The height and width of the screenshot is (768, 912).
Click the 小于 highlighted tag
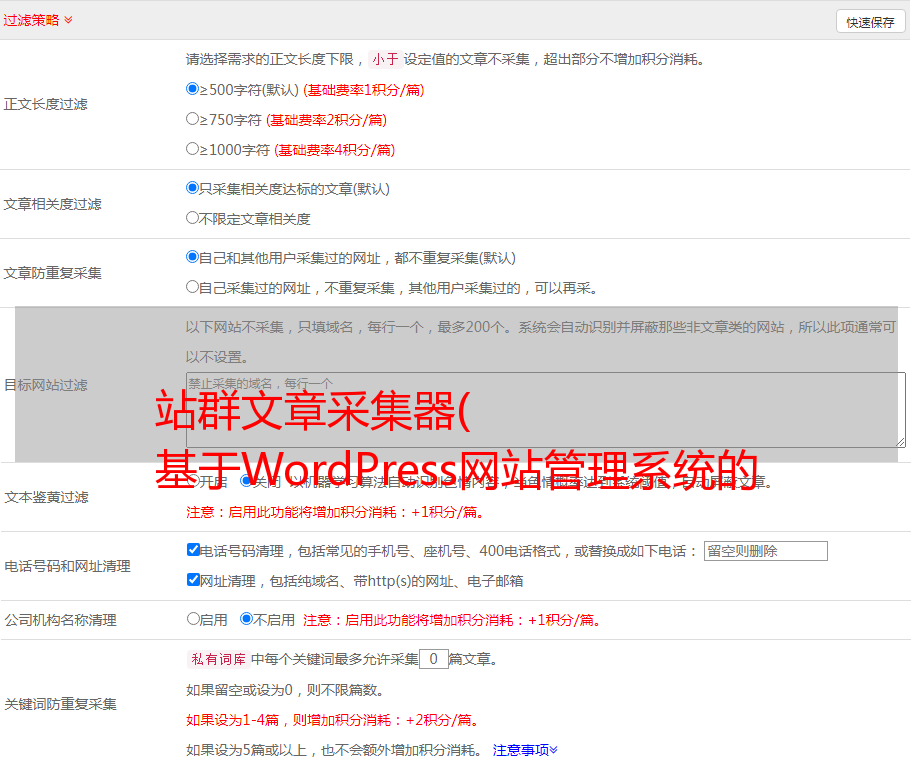[x=385, y=59]
